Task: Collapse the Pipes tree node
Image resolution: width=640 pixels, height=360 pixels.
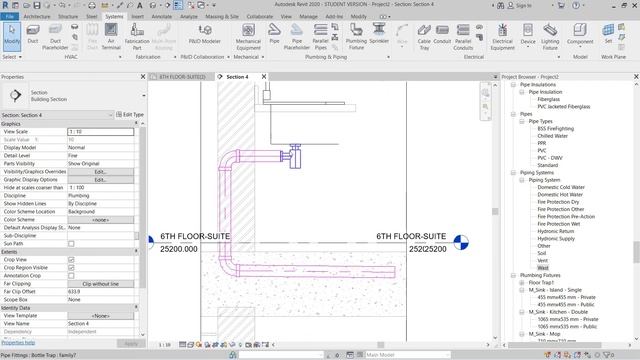Action: [x=513, y=114]
